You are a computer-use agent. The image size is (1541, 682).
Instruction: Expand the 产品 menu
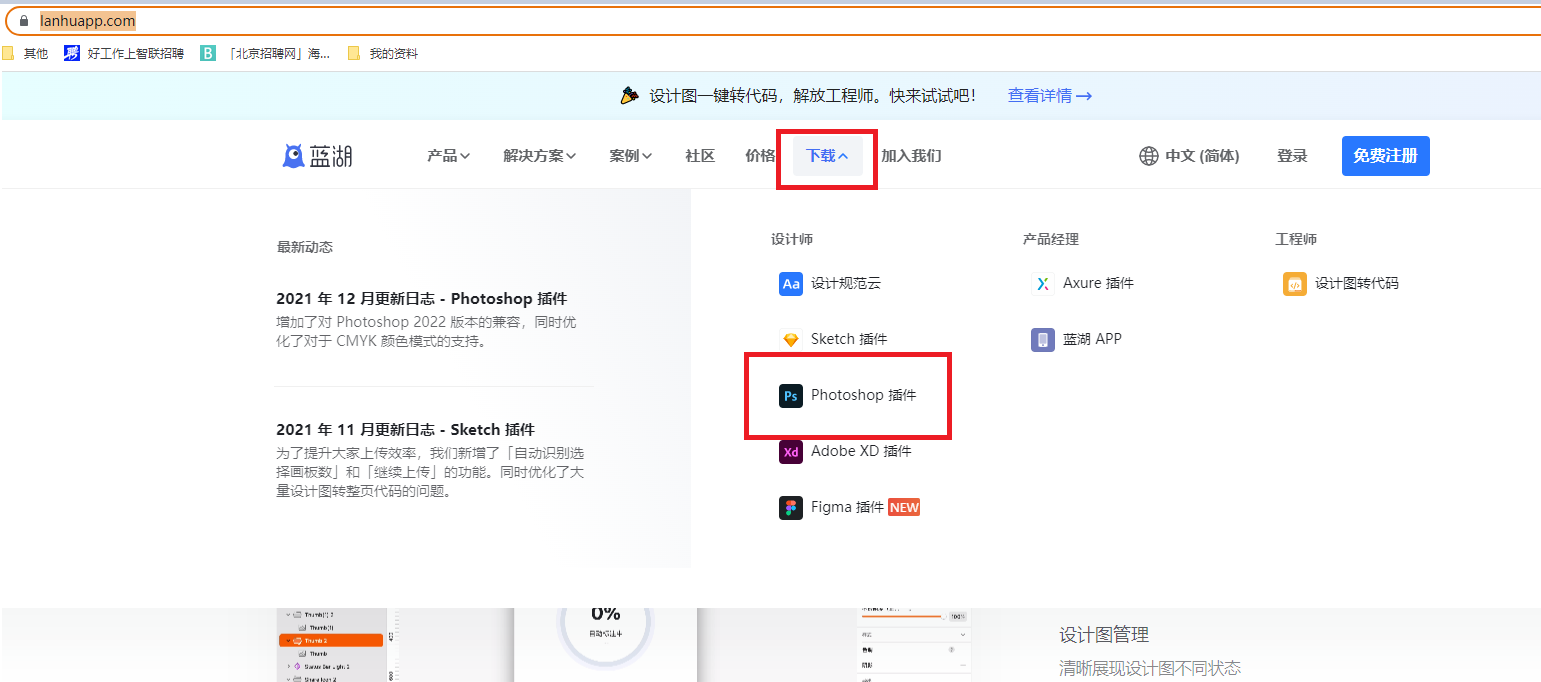tap(448, 156)
